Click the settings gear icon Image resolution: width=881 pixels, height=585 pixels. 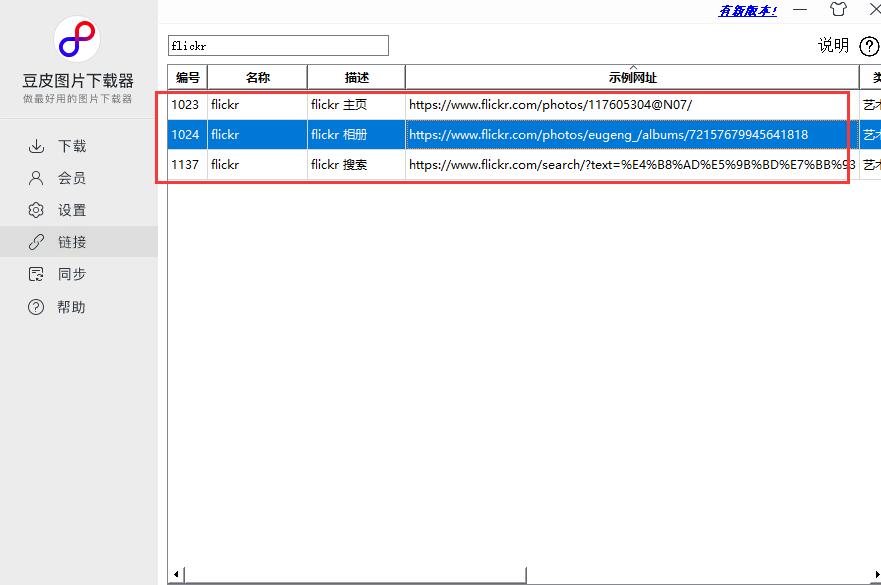[x=36, y=210]
